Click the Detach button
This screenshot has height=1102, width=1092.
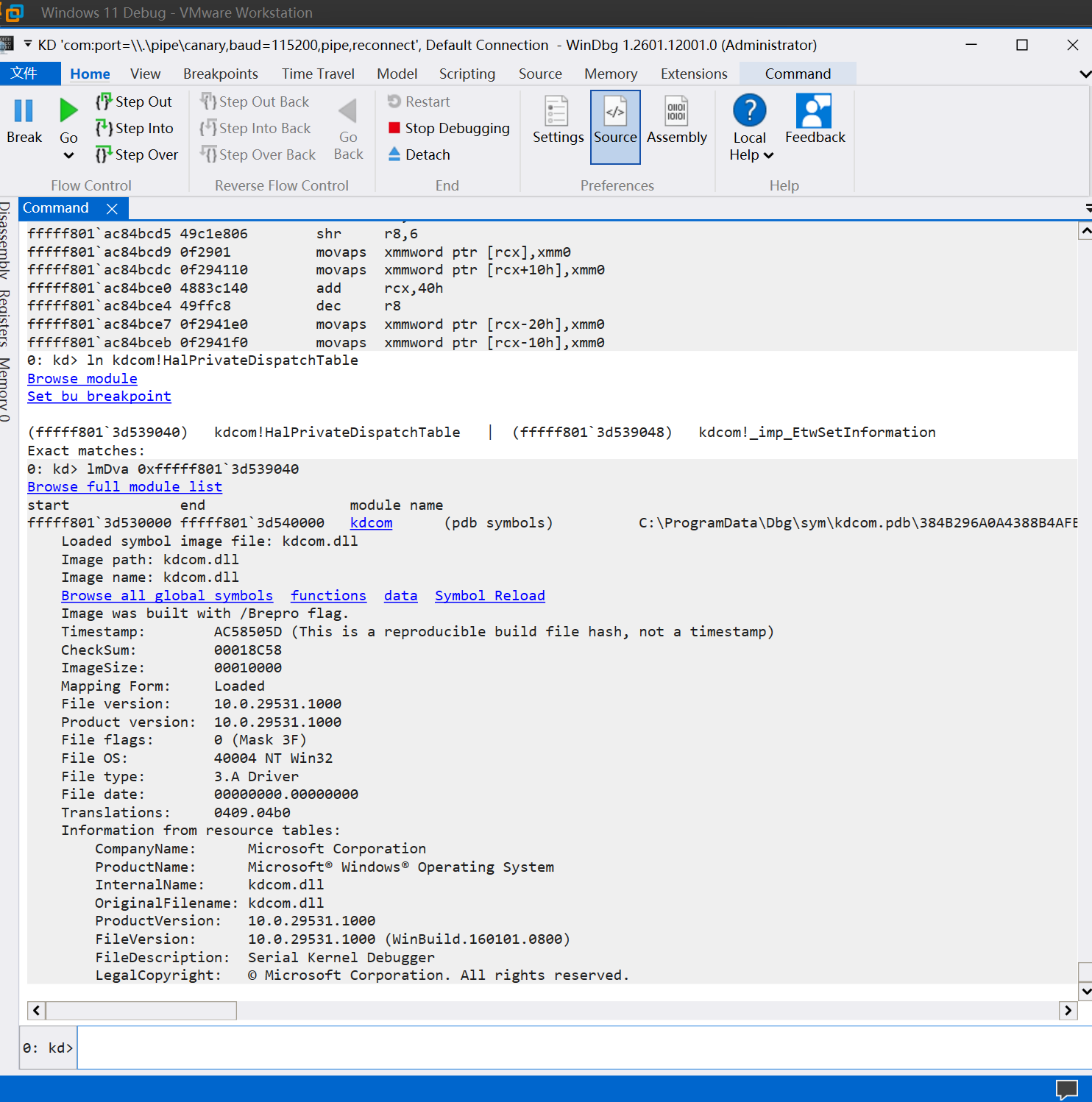tap(419, 154)
